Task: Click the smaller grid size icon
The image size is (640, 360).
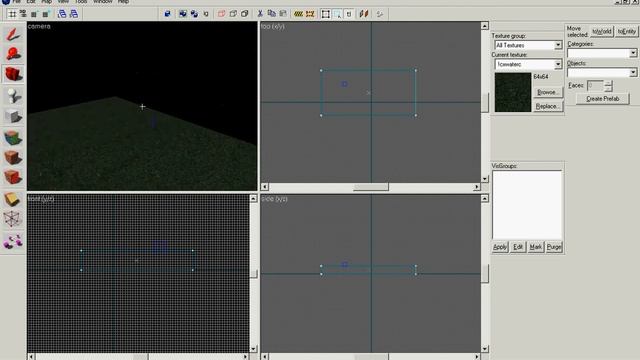Action: pyautogui.click(x=34, y=14)
